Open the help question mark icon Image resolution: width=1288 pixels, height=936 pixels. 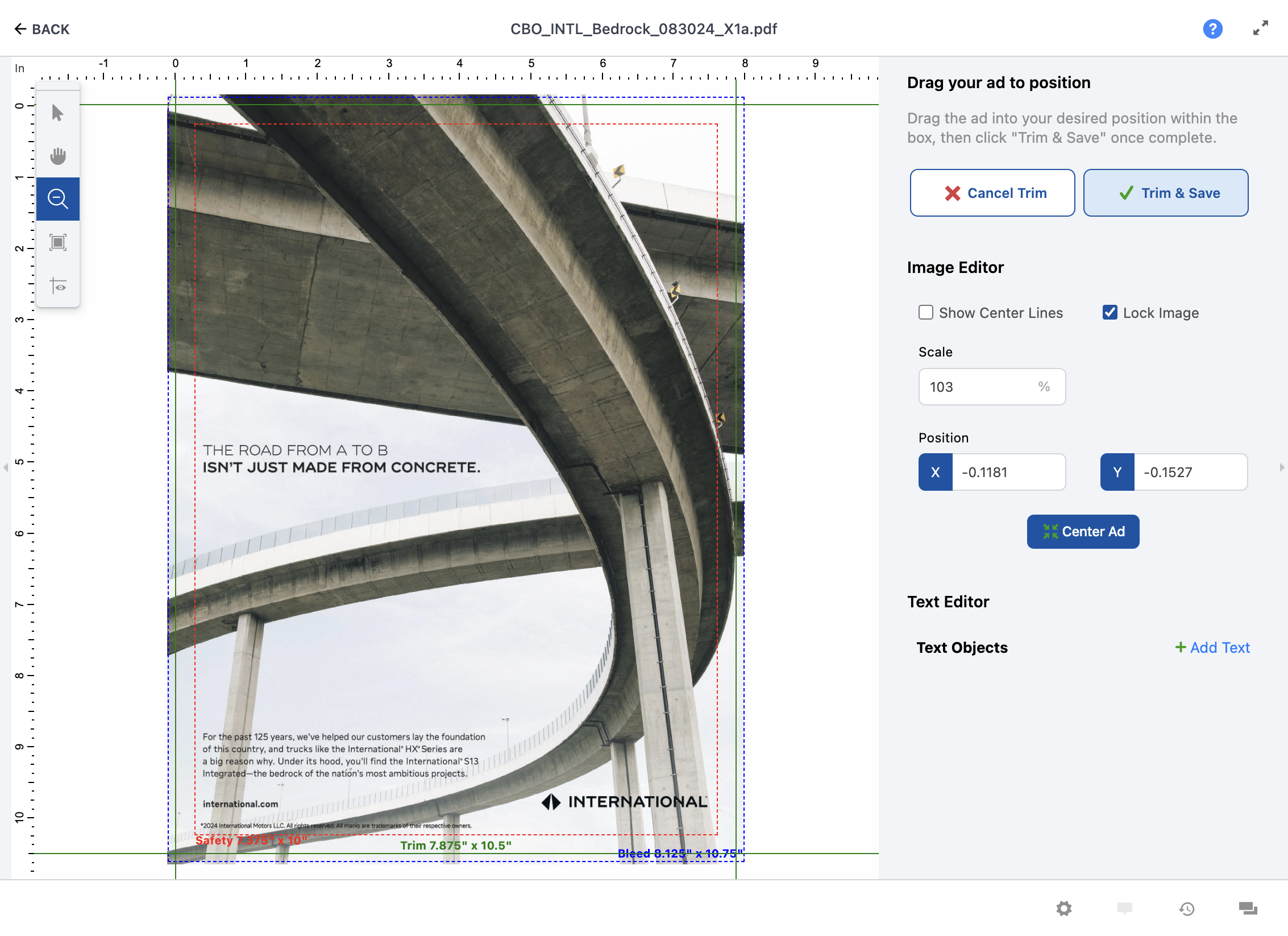point(1212,29)
